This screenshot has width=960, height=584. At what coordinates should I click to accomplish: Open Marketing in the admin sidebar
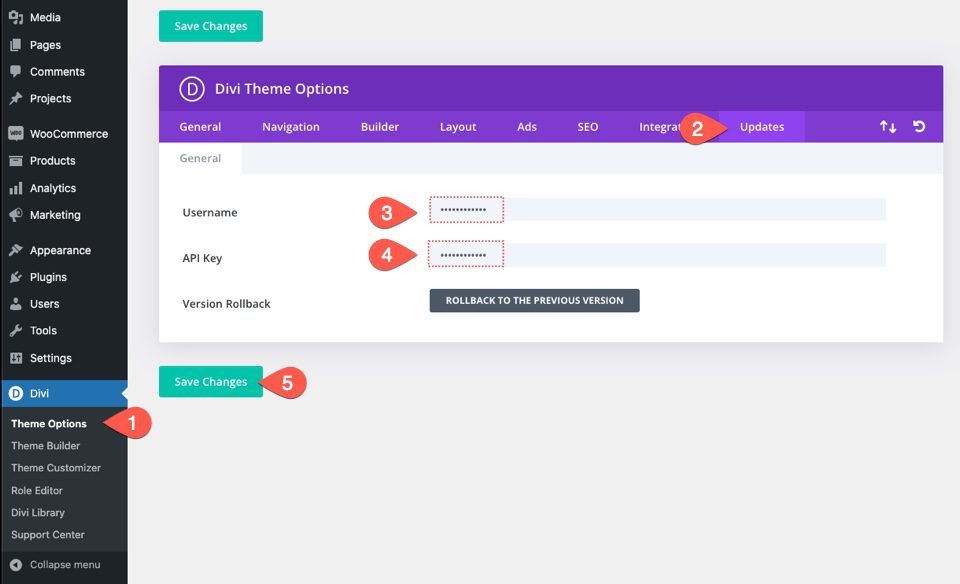55,215
